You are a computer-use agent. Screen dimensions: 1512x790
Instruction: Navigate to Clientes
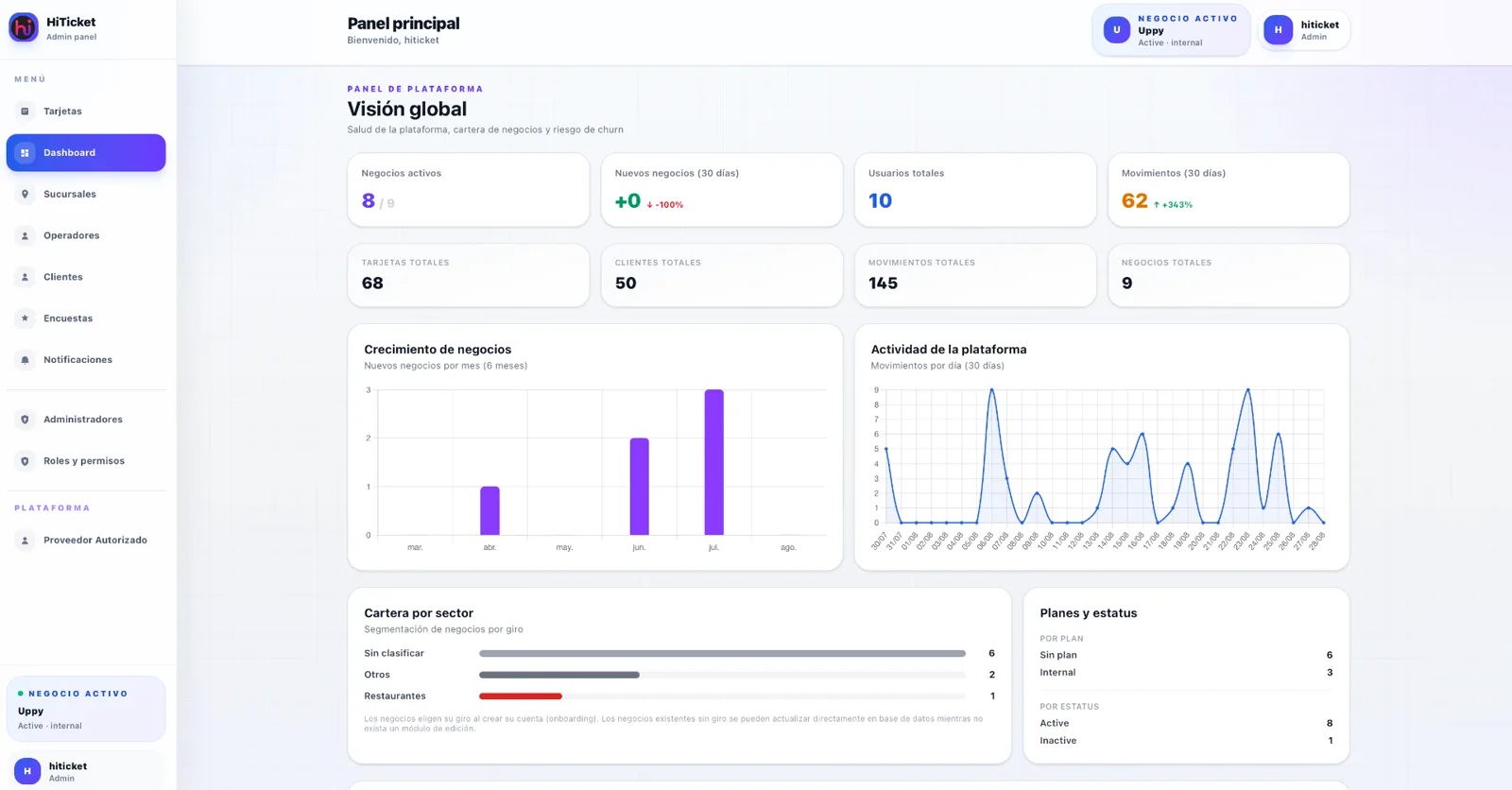(x=86, y=278)
